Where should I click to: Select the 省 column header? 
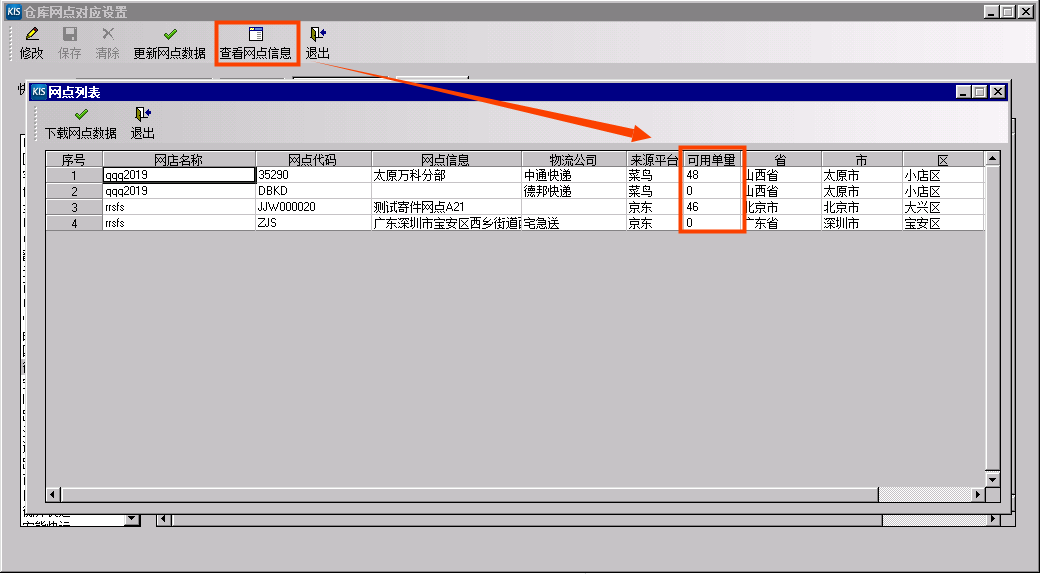point(781,160)
